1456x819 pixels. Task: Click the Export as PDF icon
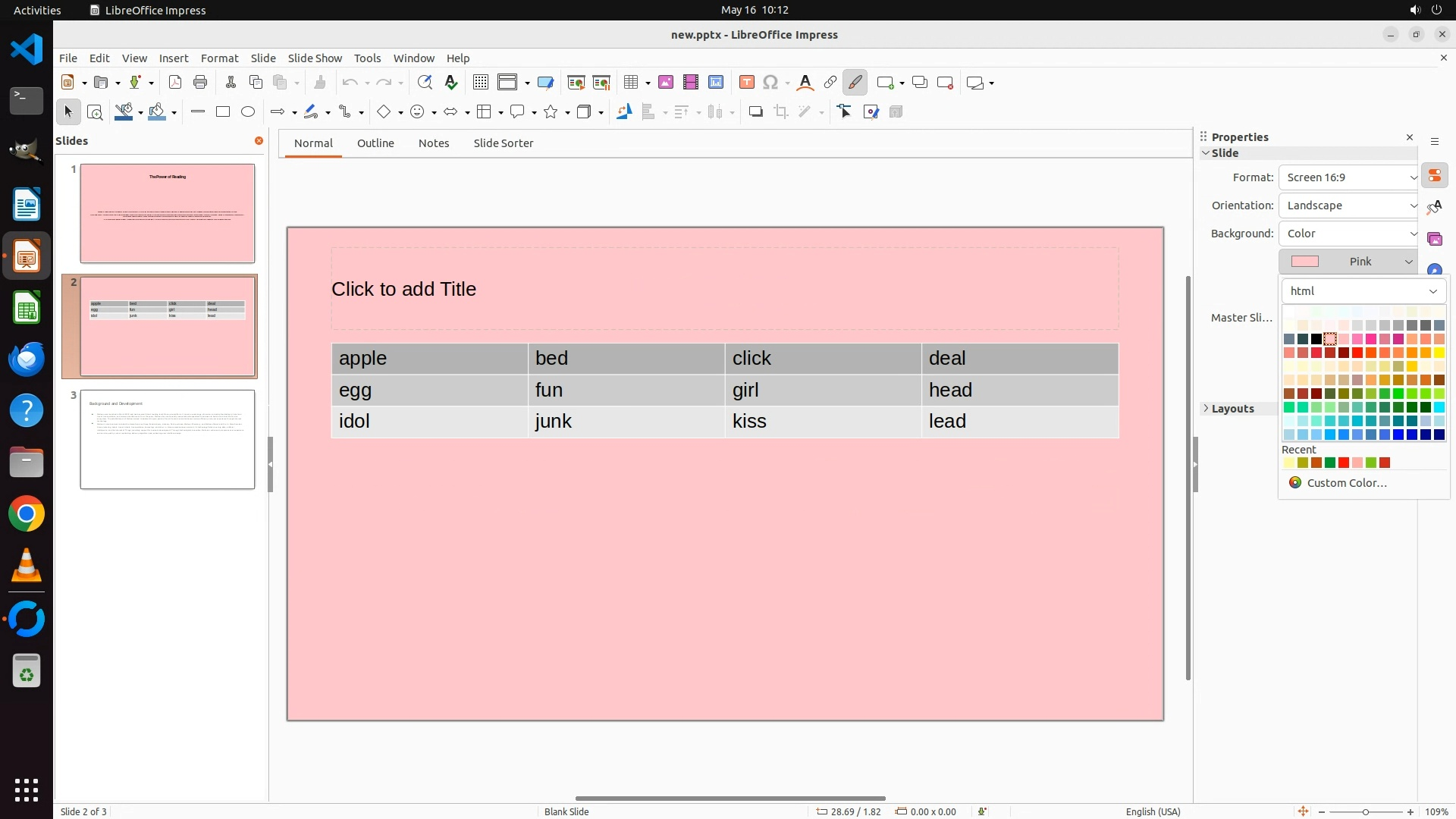pos(175,83)
